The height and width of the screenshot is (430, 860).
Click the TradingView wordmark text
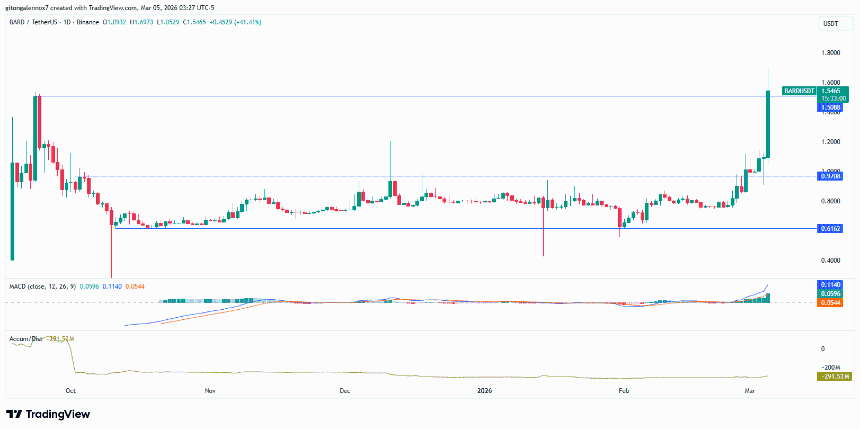(x=55, y=414)
